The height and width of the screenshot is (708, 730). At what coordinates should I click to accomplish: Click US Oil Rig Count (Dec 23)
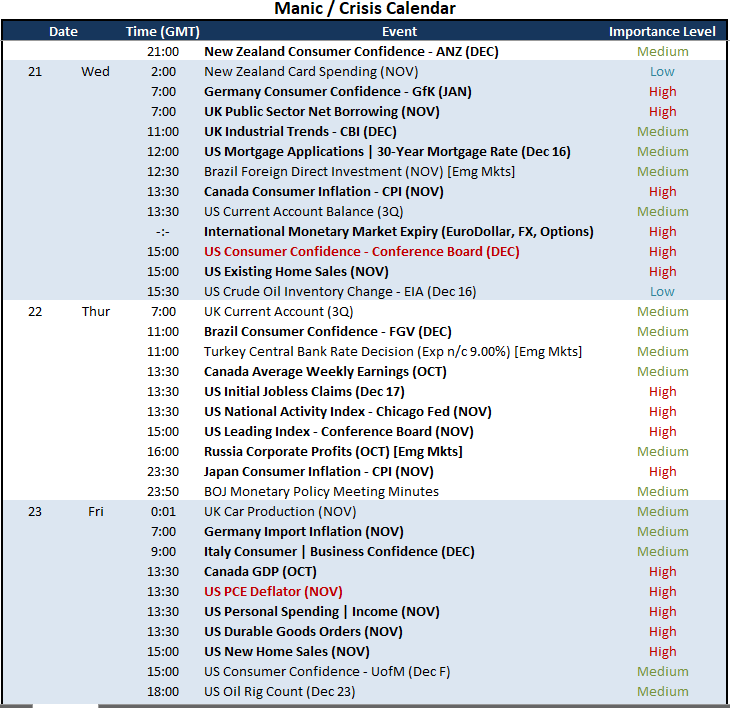coord(279,692)
